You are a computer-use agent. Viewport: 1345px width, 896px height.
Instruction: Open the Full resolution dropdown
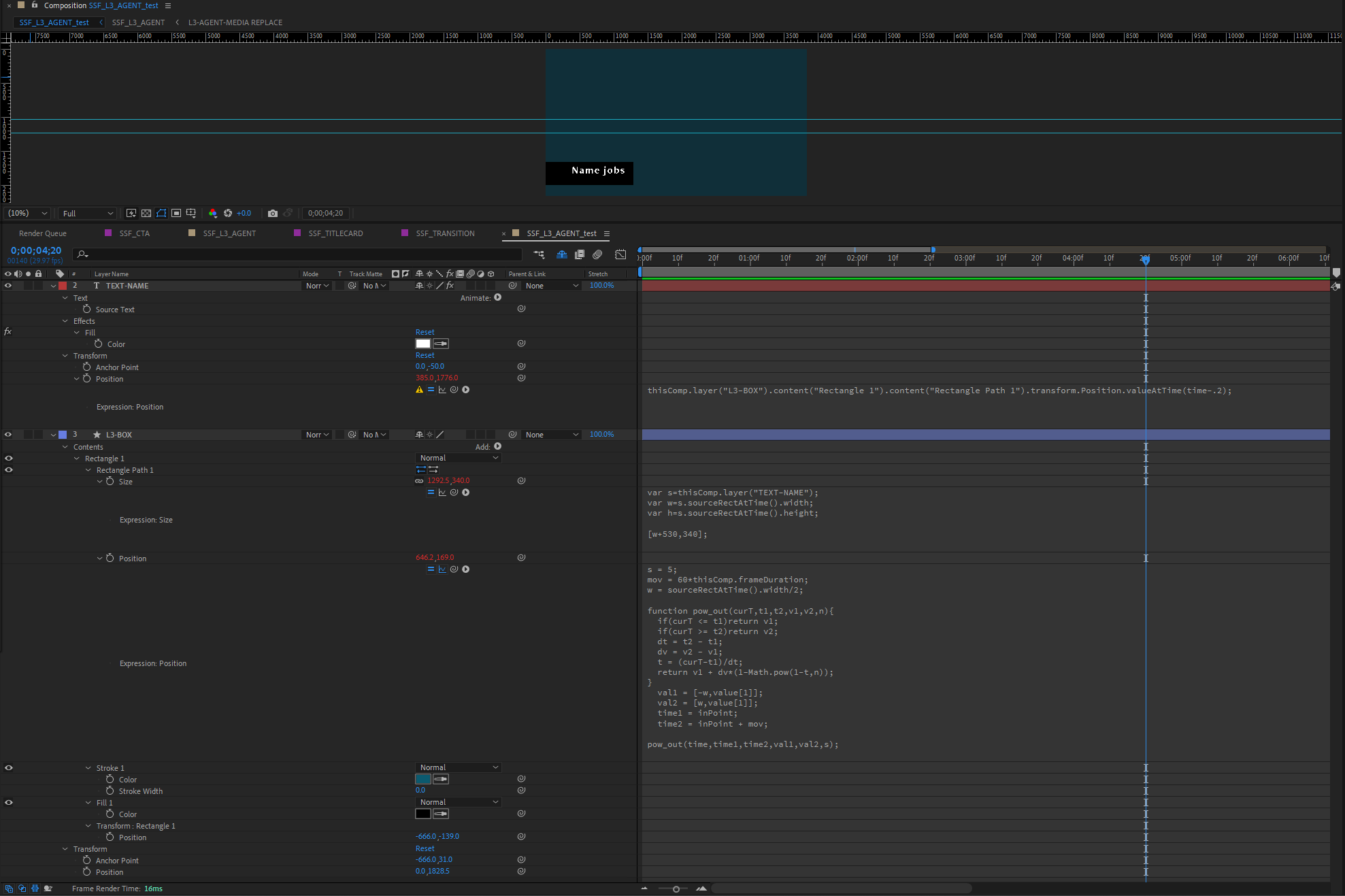tap(87, 213)
